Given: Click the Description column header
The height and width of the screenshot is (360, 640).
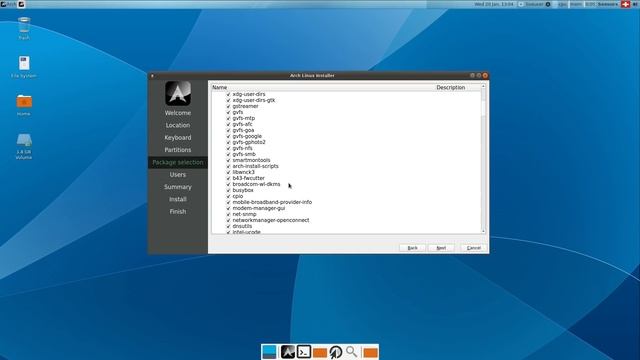Looking at the screenshot, I should pyautogui.click(x=451, y=87).
